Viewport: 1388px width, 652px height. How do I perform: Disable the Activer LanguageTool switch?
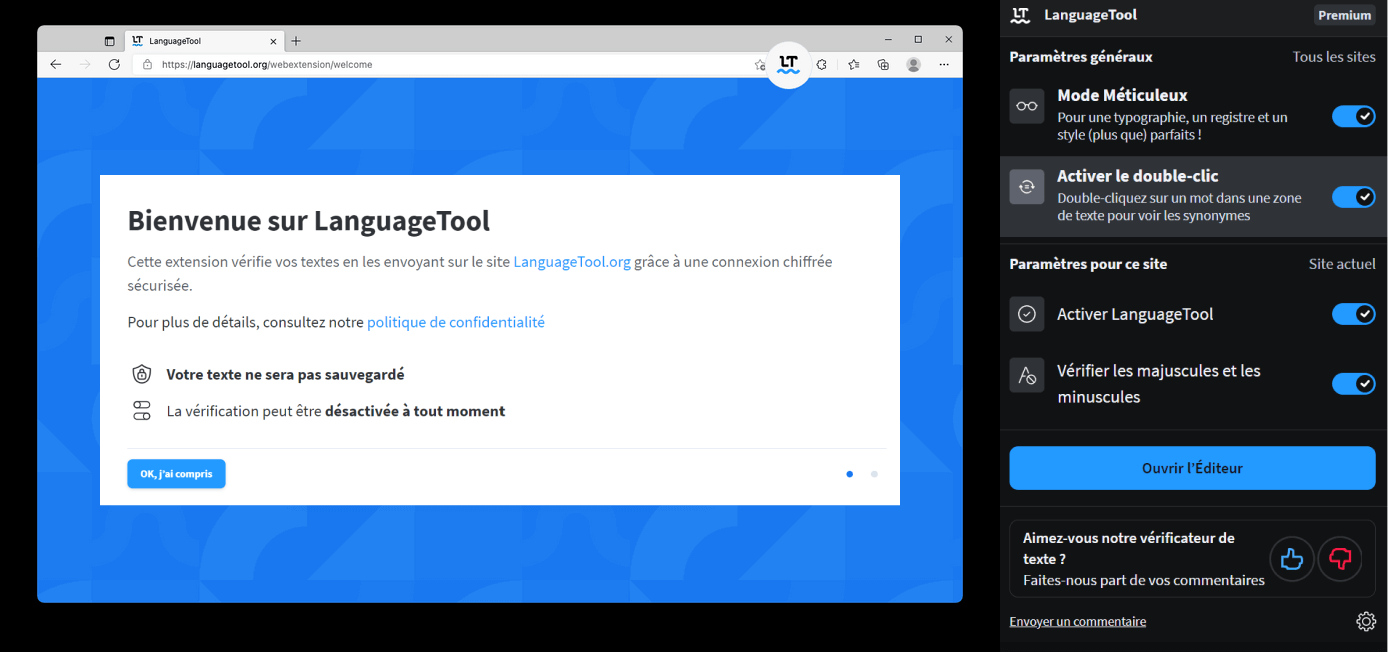point(1354,314)
